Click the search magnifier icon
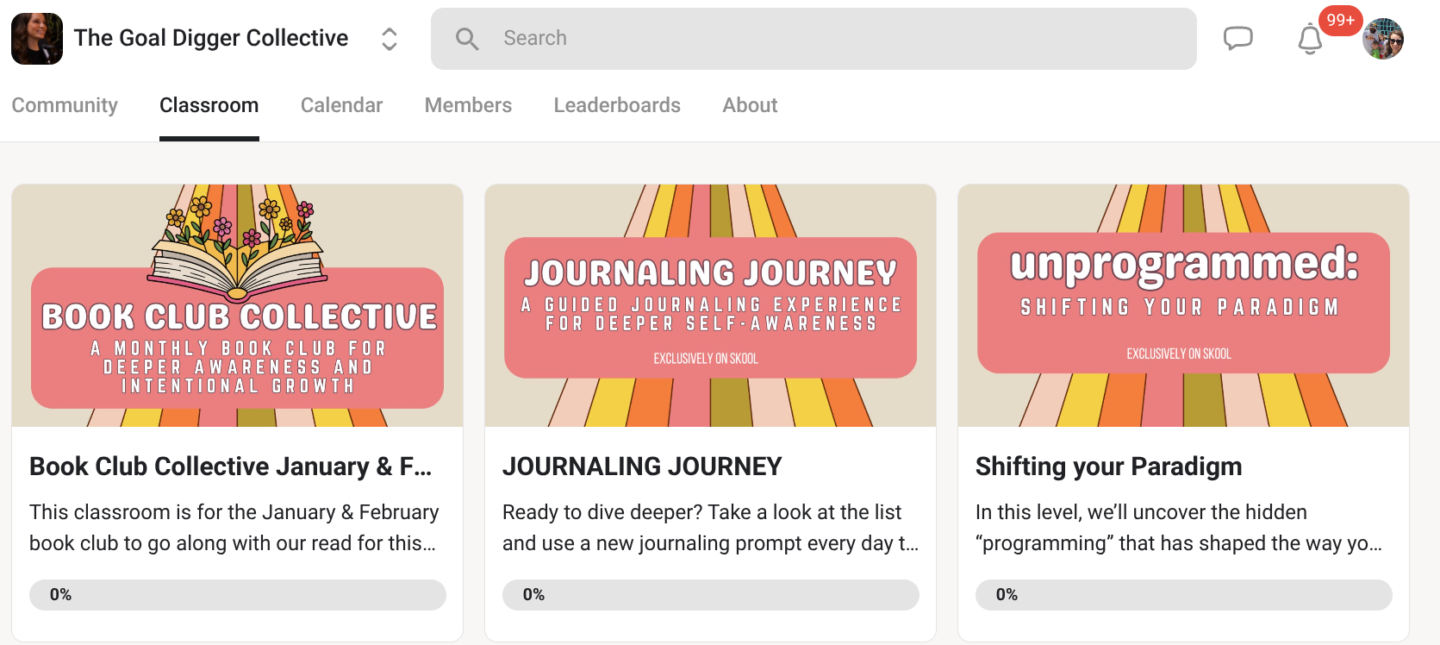The width and height of the screenshot is (1440, 645). (x=466, y=39)
